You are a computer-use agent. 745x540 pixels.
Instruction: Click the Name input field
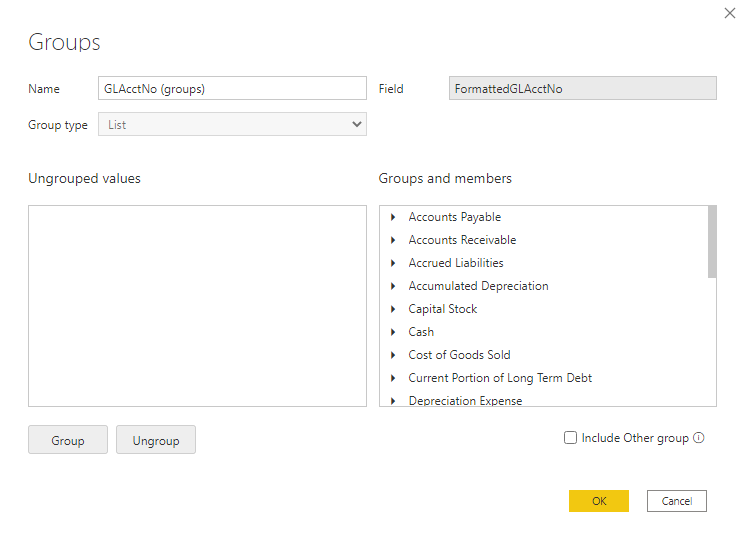[x=232, y=88]
